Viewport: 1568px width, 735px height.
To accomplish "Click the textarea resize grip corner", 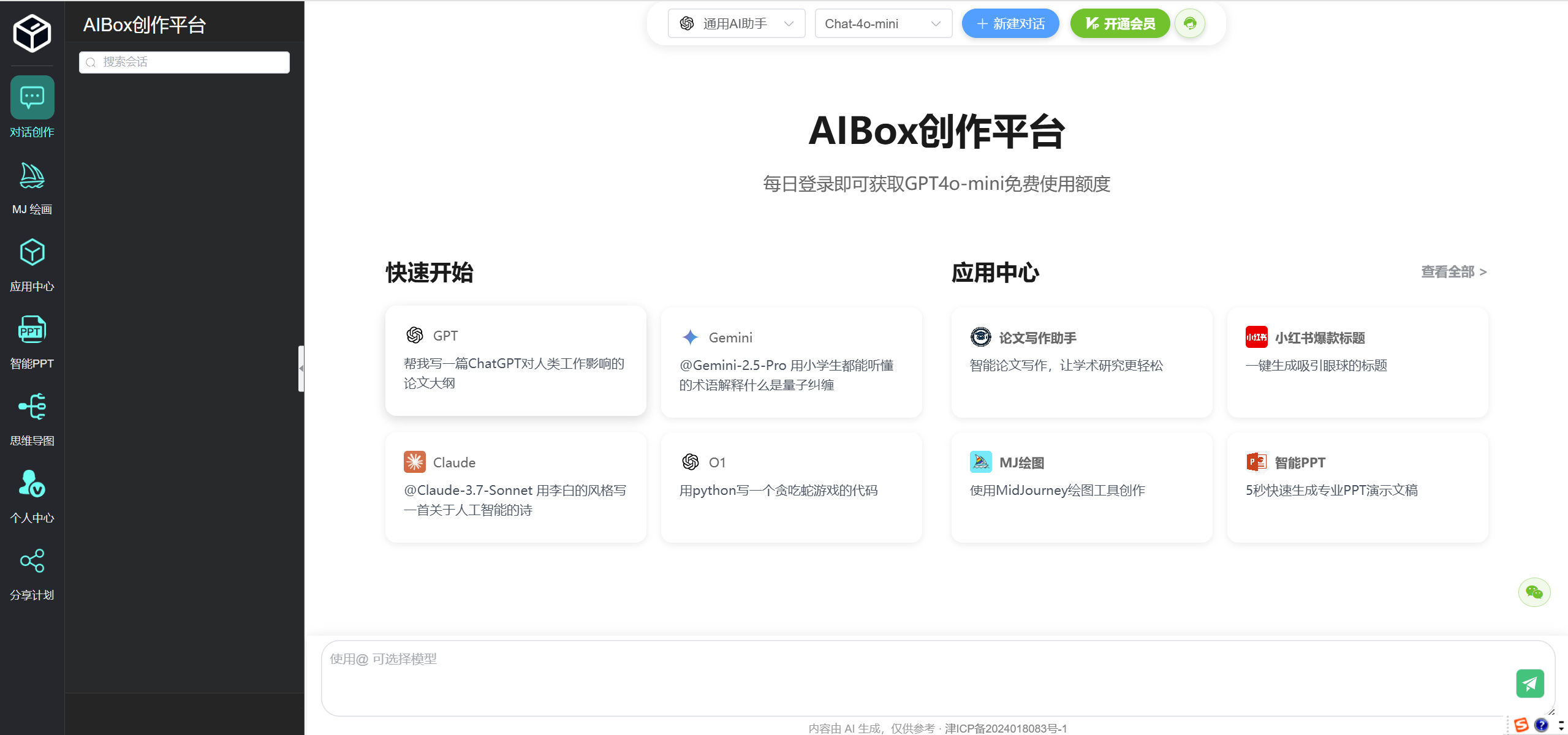I will point(1551,712).
